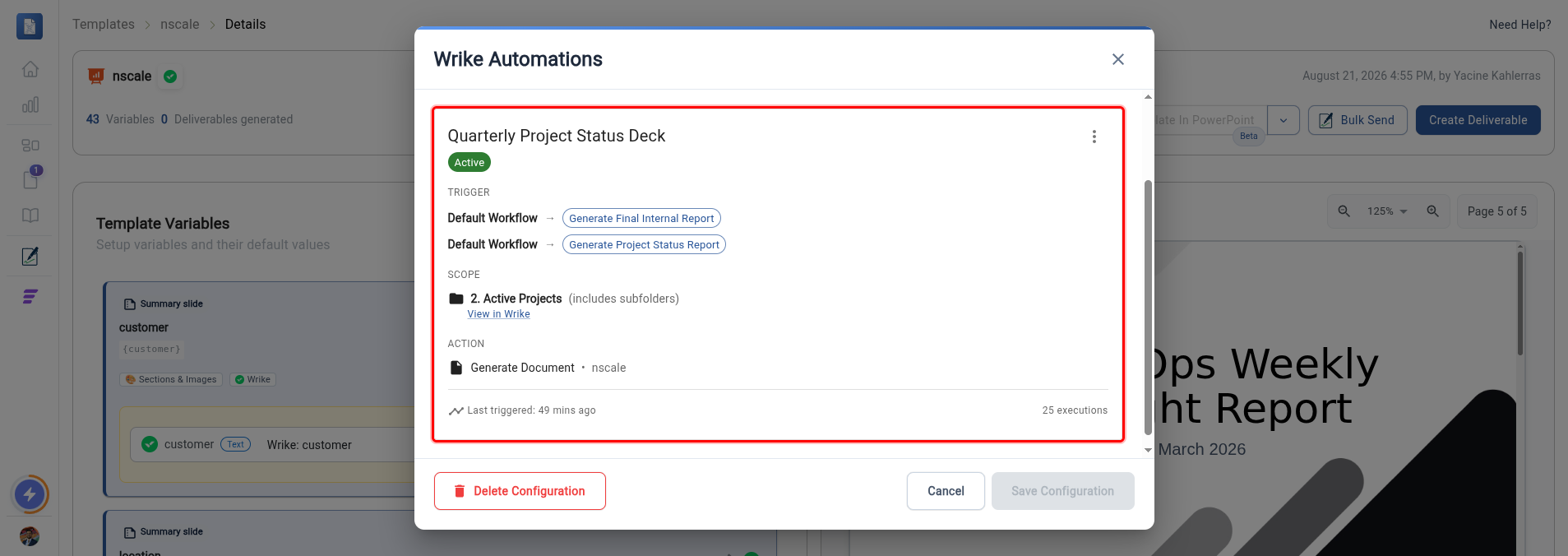
Task: Click the green verified check next to nscale
Action: pos(170,76)
